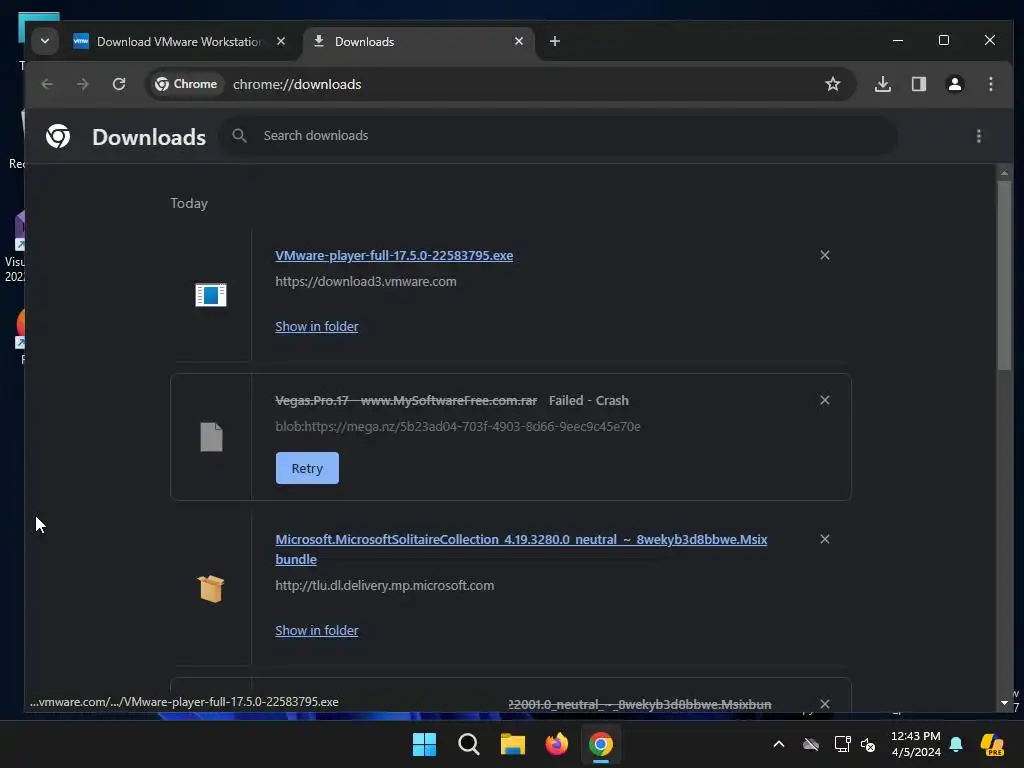Open the Chrome three-dot menu

click(x=991, y=84)
